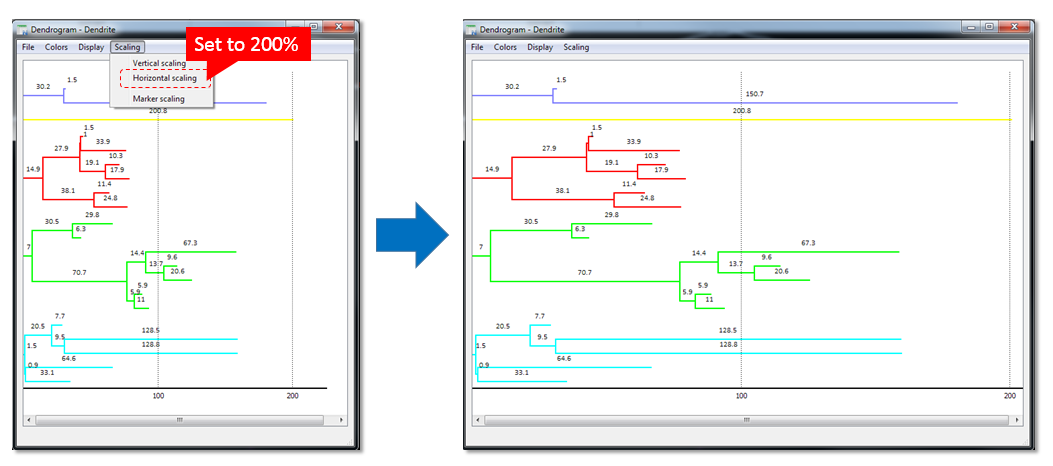Open File menu in the right window
This screenshot has width=1053, height=466.
(x=477, y=47)
